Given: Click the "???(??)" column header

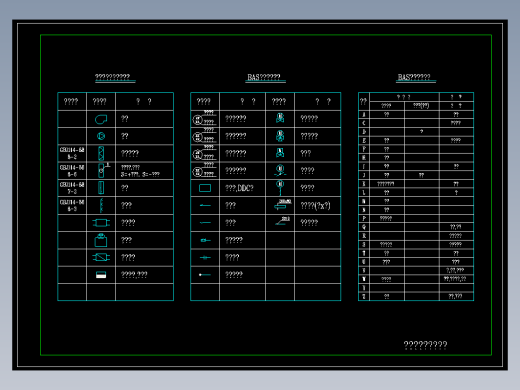Looking at the screenshot, I should pos(421,106).
